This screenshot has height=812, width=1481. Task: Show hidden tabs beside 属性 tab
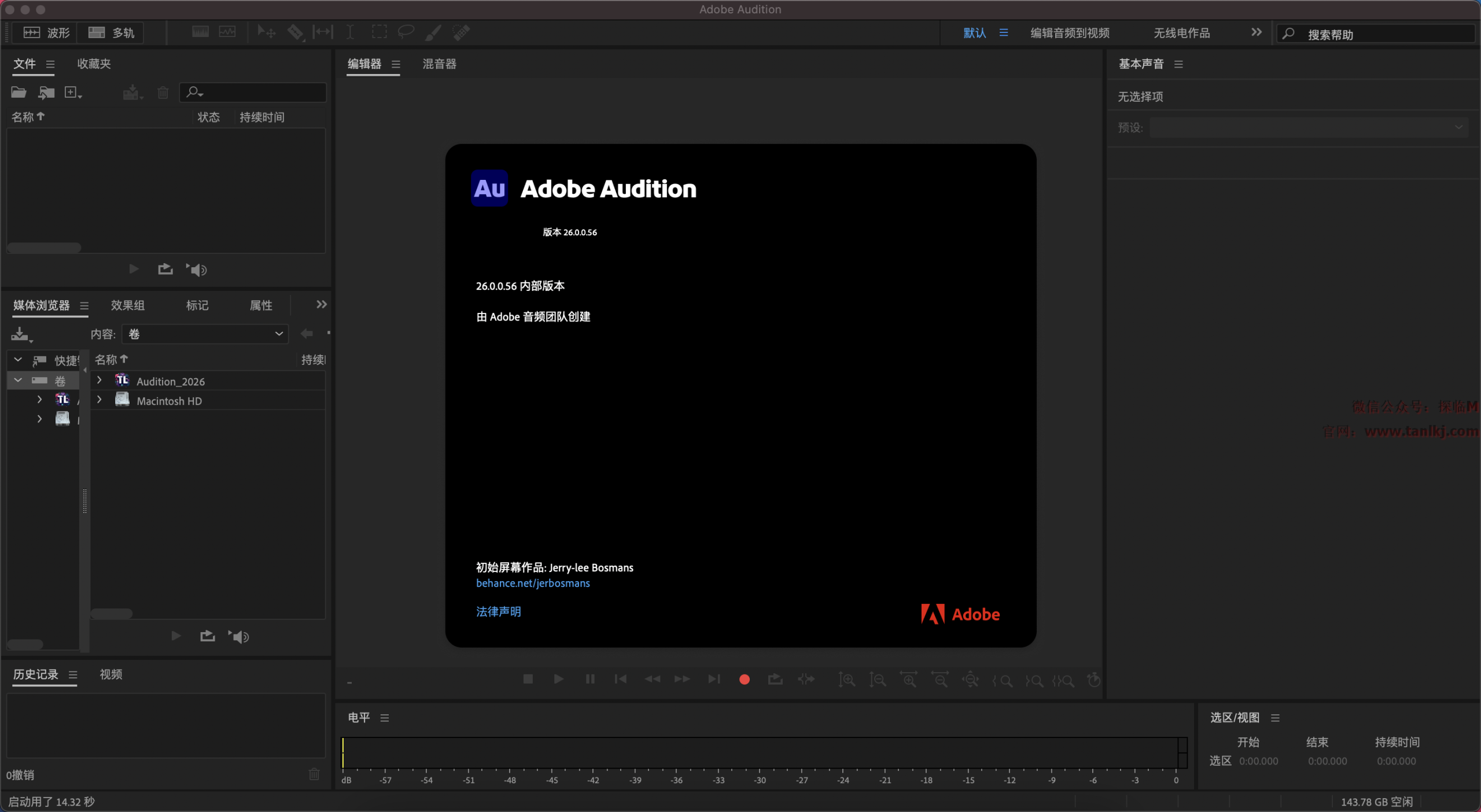[322, 304]
